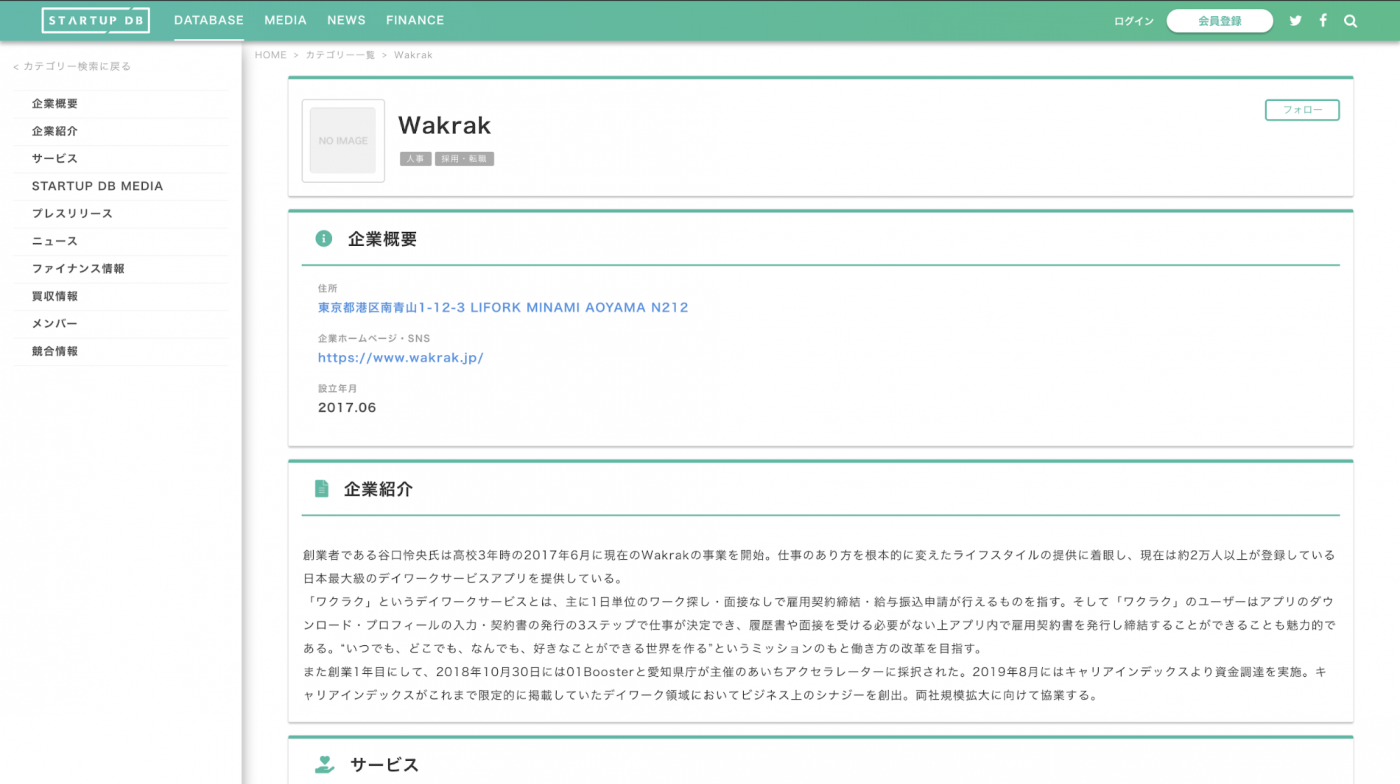The width and height of the screenshot is (1400, 784).
Task: Open the MEDIA menu
Action: (285, 20)
